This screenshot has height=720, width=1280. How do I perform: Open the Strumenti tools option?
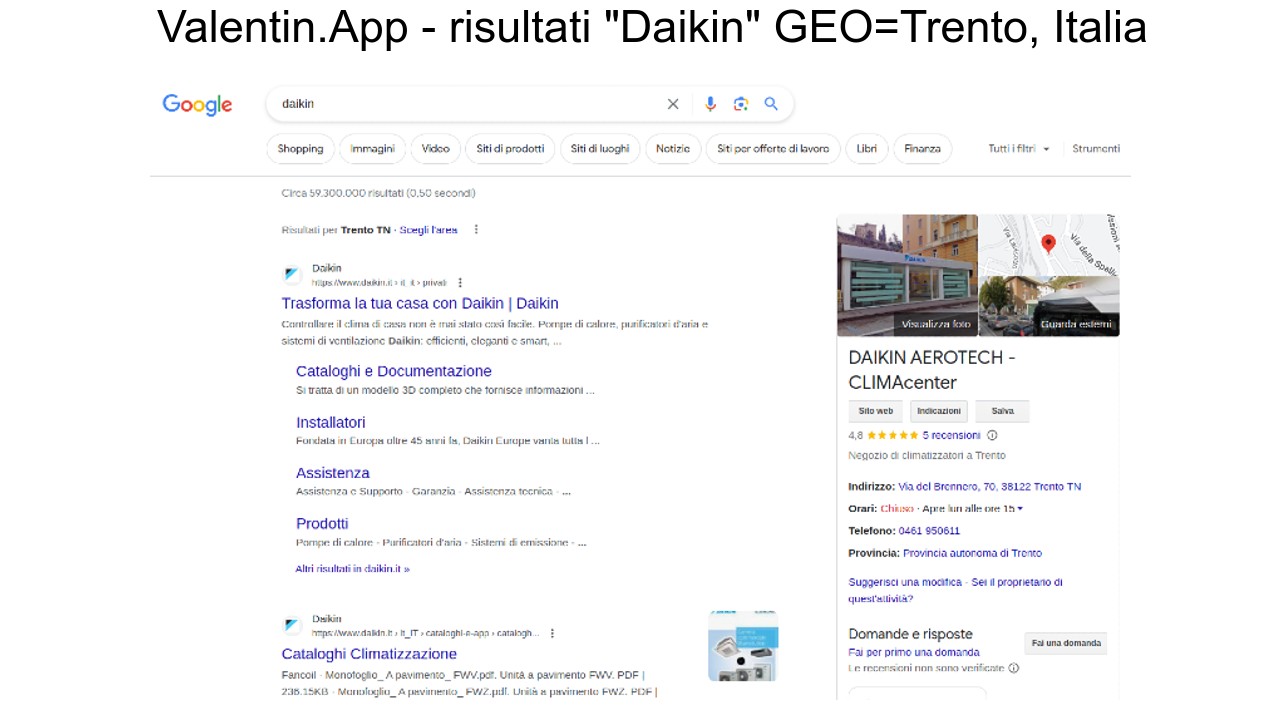click(1096, 149)
